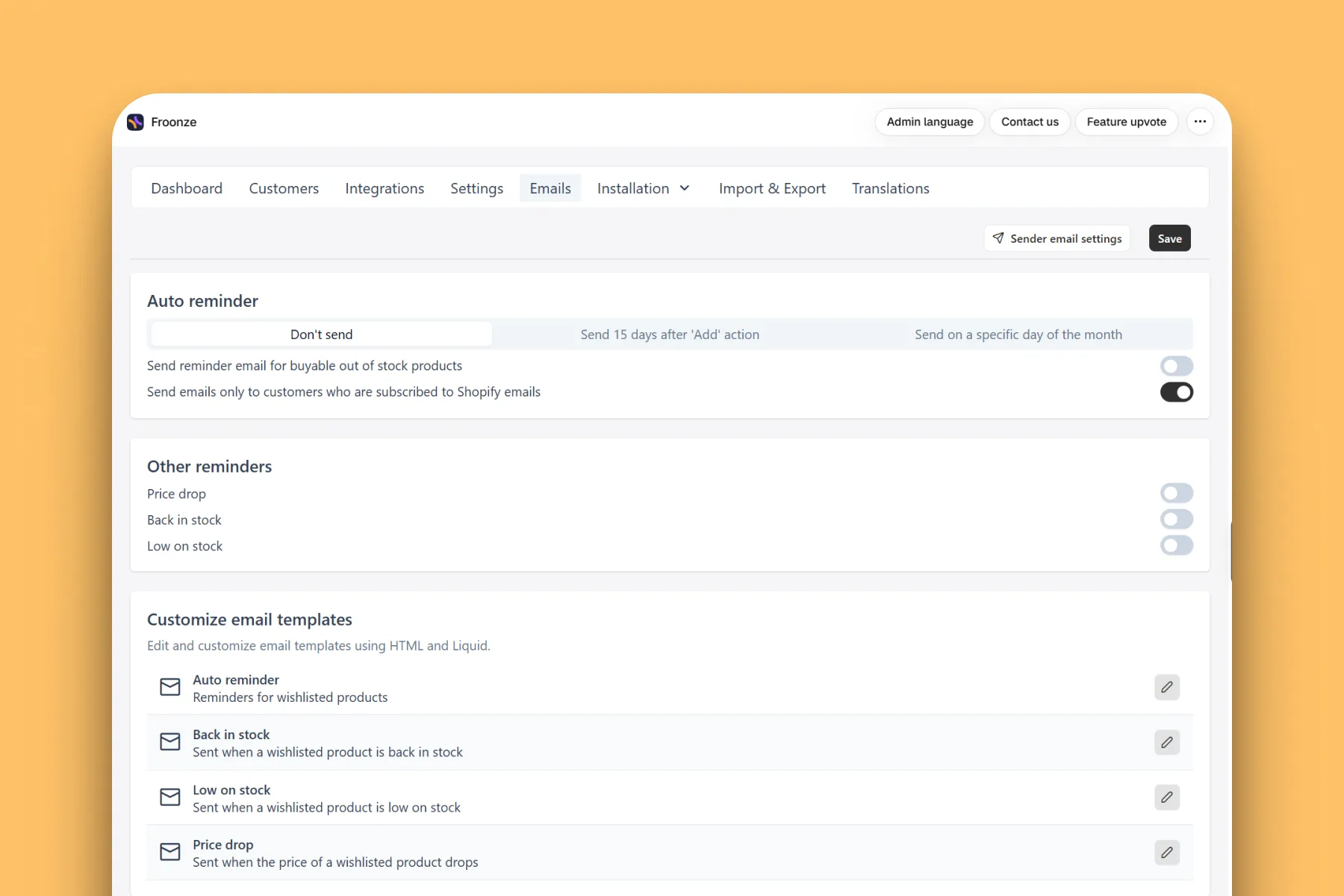Click the 'Other reminders' heading
The height and width of the screenshot is (896, 1344).
[209, 467]
